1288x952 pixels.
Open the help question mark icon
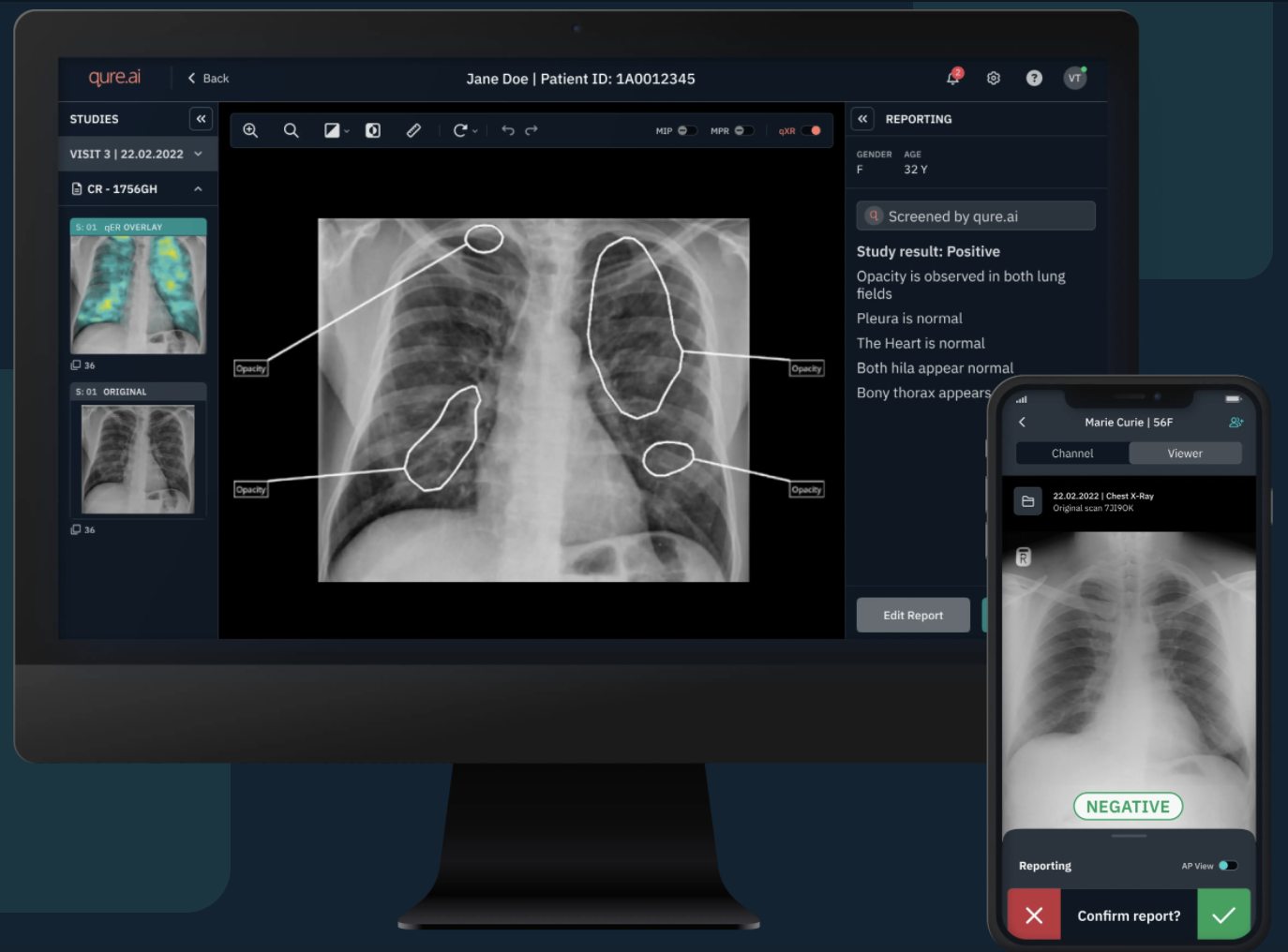click(x=1034, y=78)
